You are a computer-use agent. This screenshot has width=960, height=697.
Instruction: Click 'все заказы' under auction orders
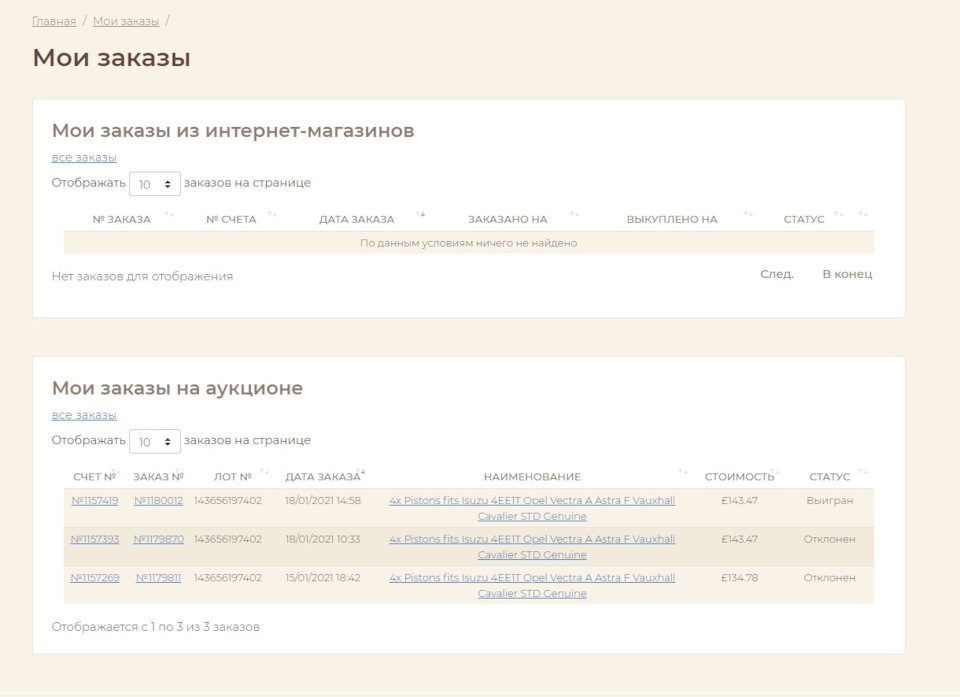tap(84, 415)
